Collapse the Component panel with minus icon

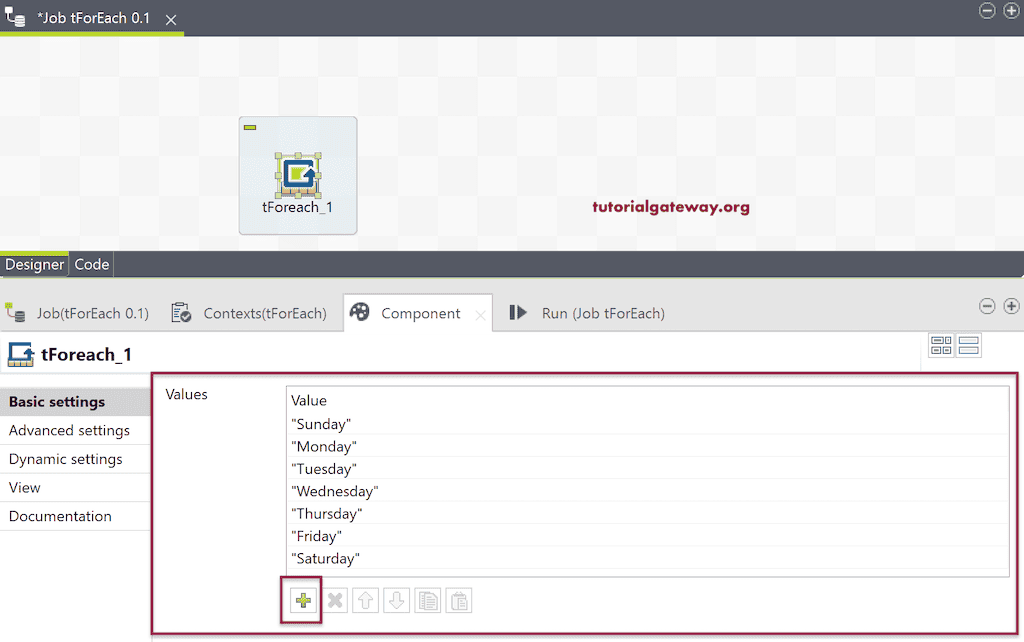(987, 307)
